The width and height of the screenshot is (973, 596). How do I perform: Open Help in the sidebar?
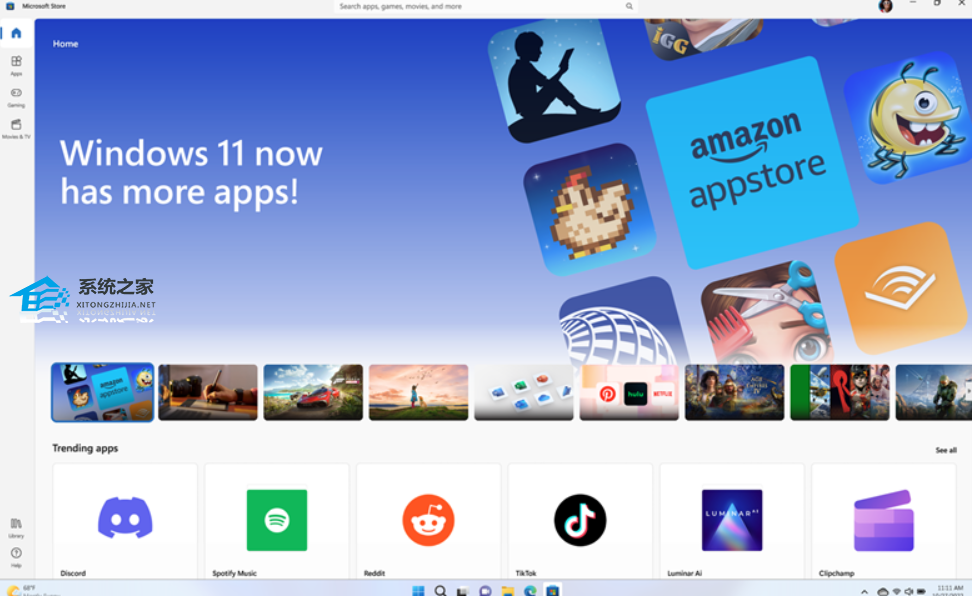(16, 557)
